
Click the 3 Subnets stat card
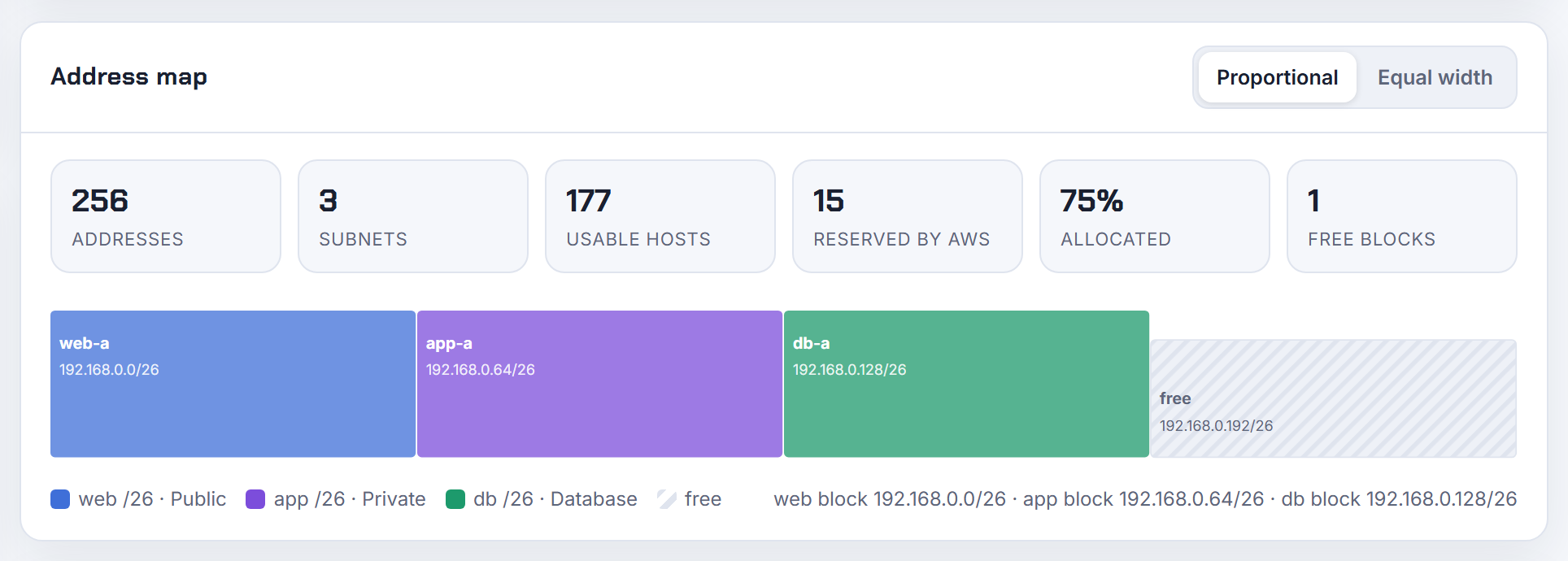pyautogui.click(x=413, y=216)
